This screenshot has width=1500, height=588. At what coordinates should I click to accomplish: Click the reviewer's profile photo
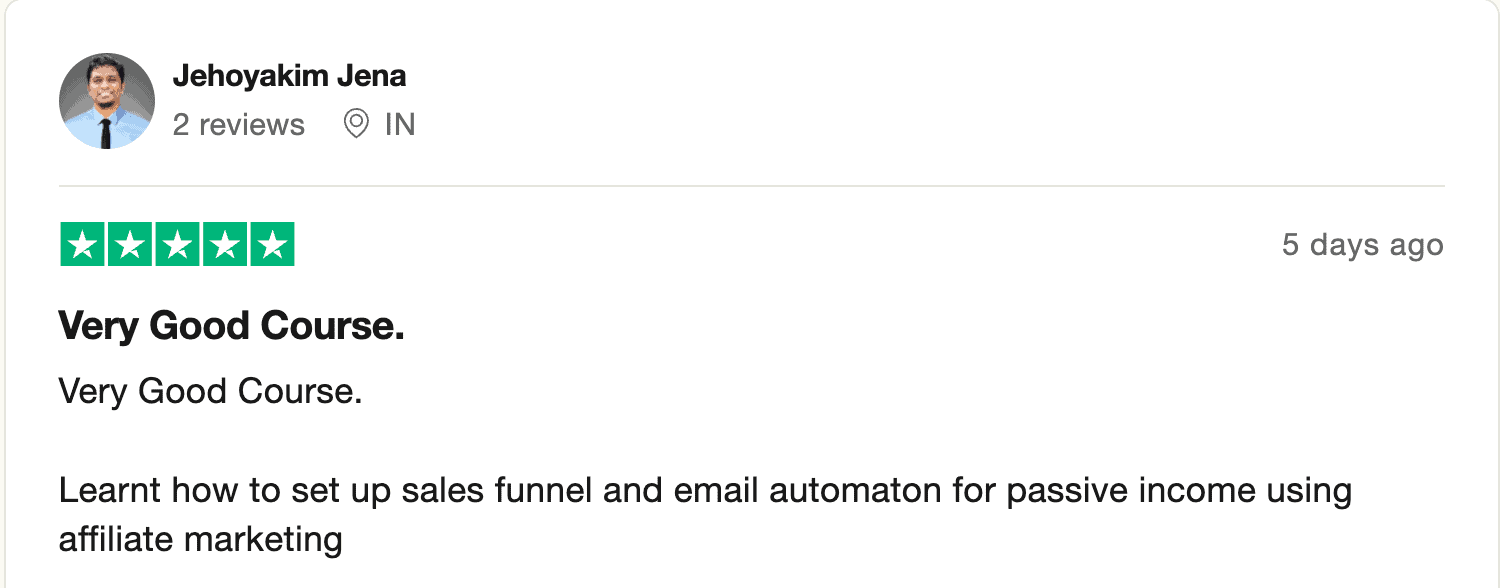pos(107,101)
